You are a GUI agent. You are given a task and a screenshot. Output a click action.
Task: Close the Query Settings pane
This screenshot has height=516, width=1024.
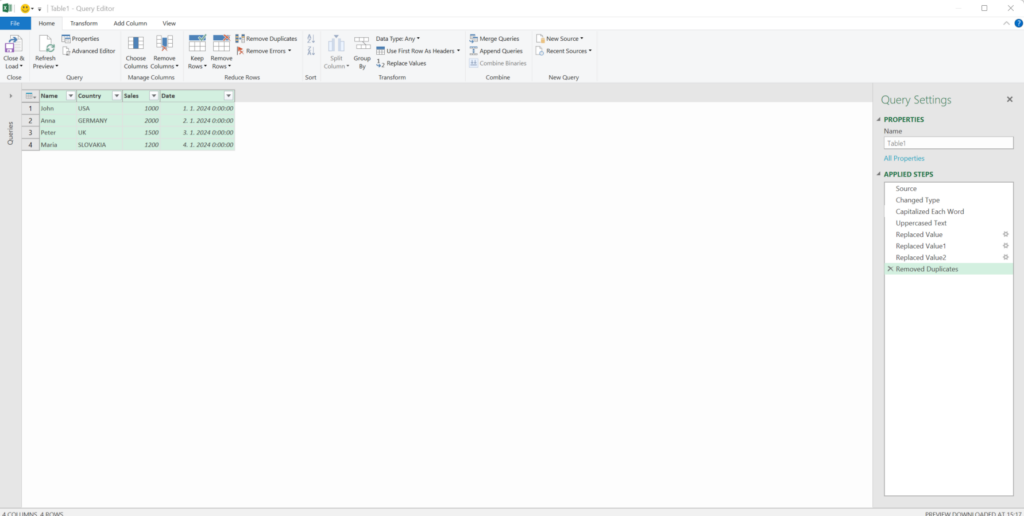click(x=1010, y=100)
